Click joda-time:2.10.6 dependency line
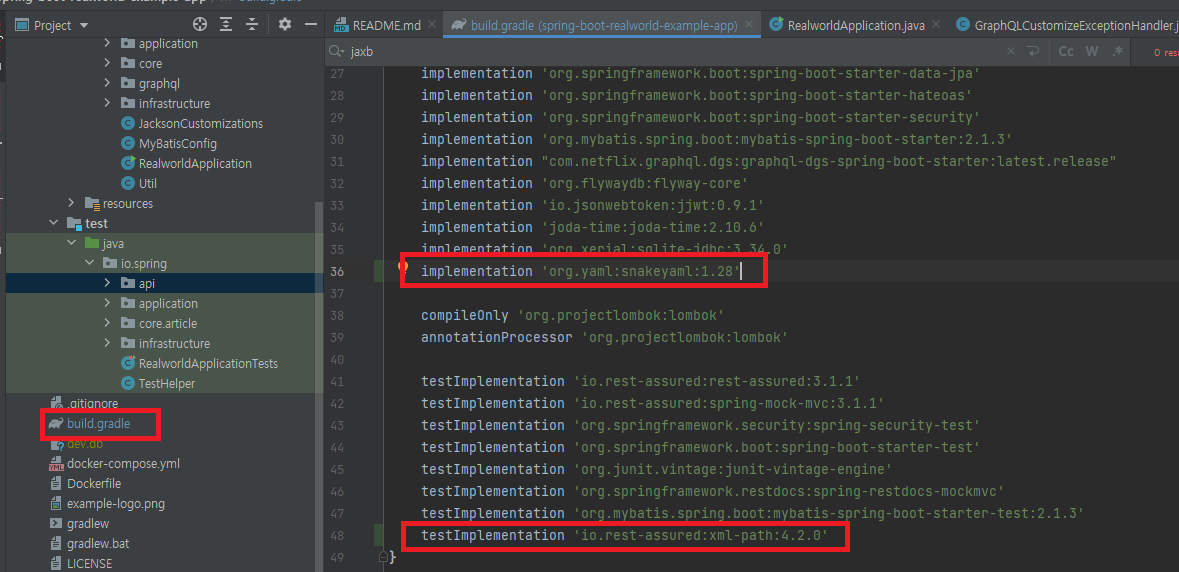Viewport: 1179px width, 572px height. click(x=592, y=227)
